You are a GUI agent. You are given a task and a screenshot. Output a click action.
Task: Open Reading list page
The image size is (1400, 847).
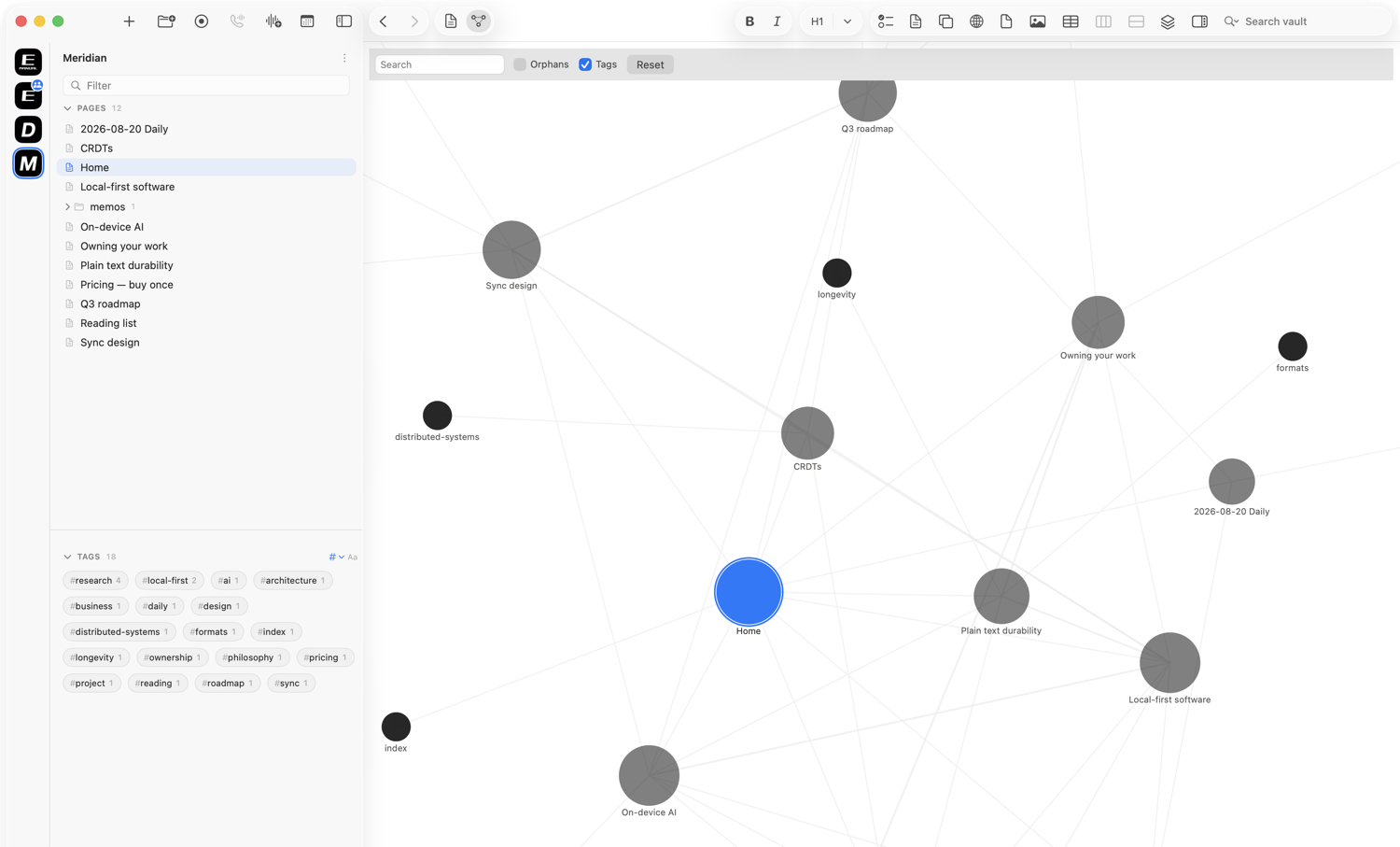pyautogui.click(x=206, y=323)
